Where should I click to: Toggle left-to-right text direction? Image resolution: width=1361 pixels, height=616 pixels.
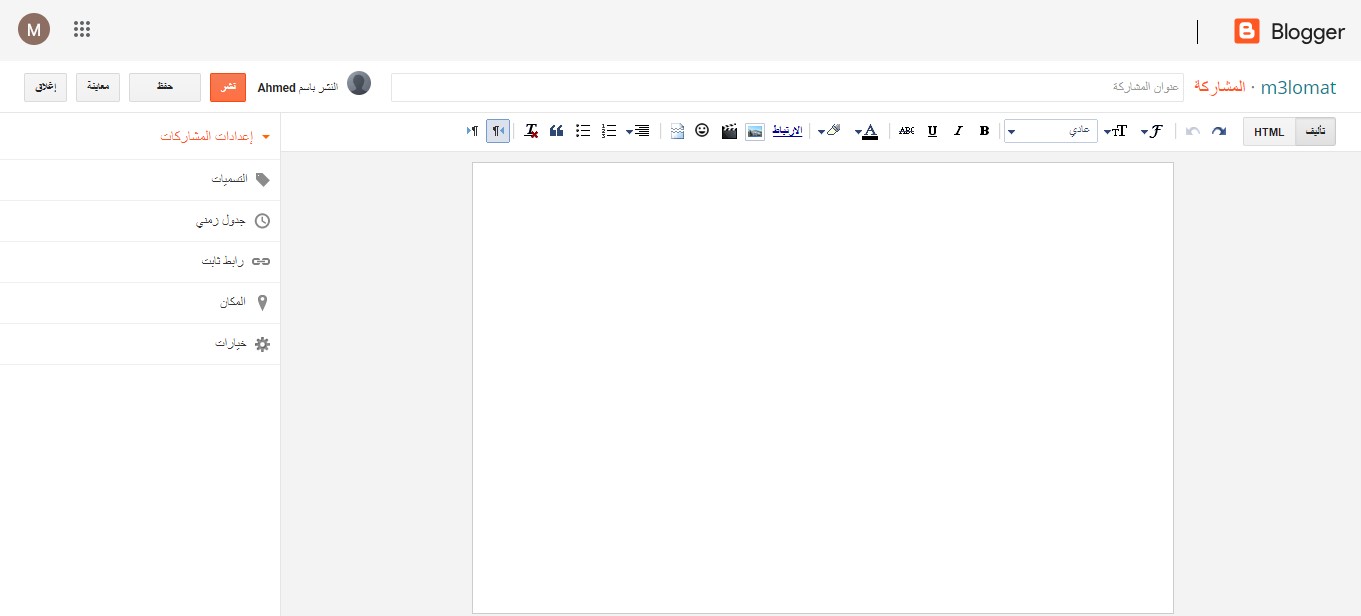[473, 131]
